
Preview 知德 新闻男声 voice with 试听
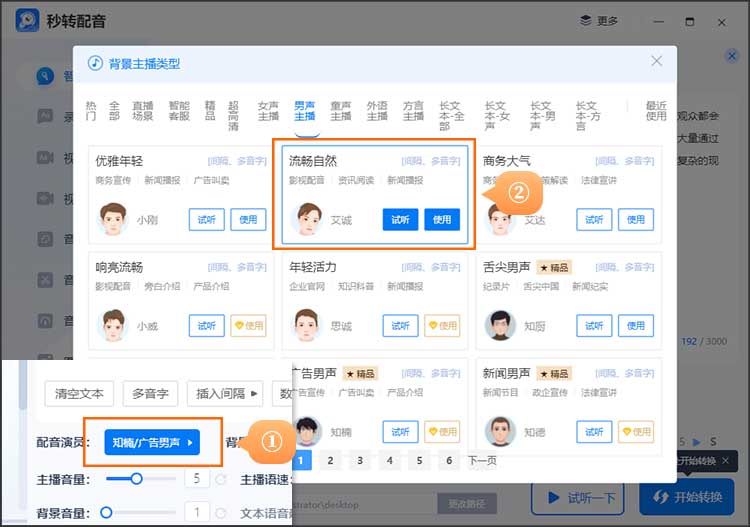point(594,432)
